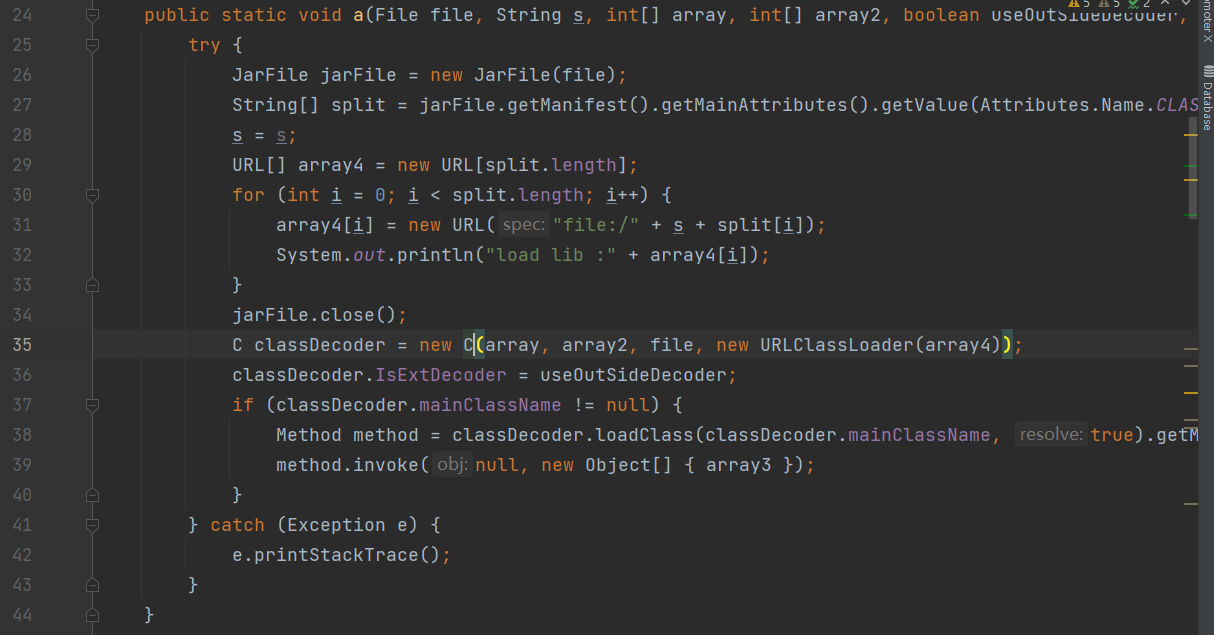Click the 'resolve:' parameter hint
Viewport: 1214px width, 635px height.
(x=1051, y=435)
